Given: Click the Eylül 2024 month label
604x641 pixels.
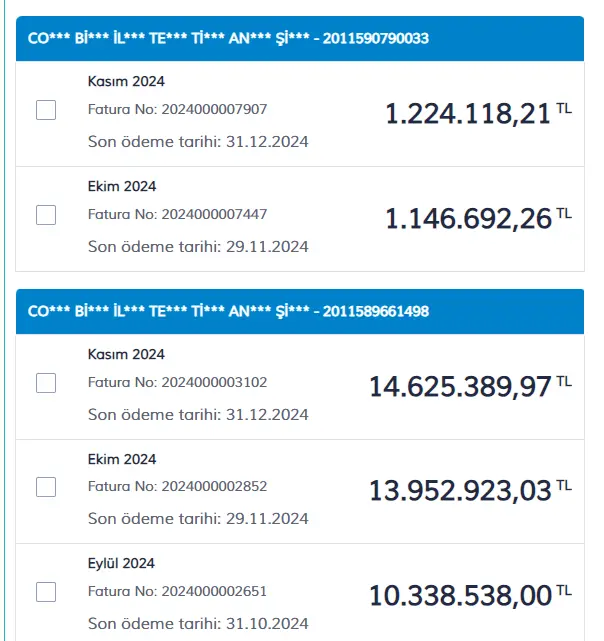Looking at the screenshot, I should coord(121,563).
